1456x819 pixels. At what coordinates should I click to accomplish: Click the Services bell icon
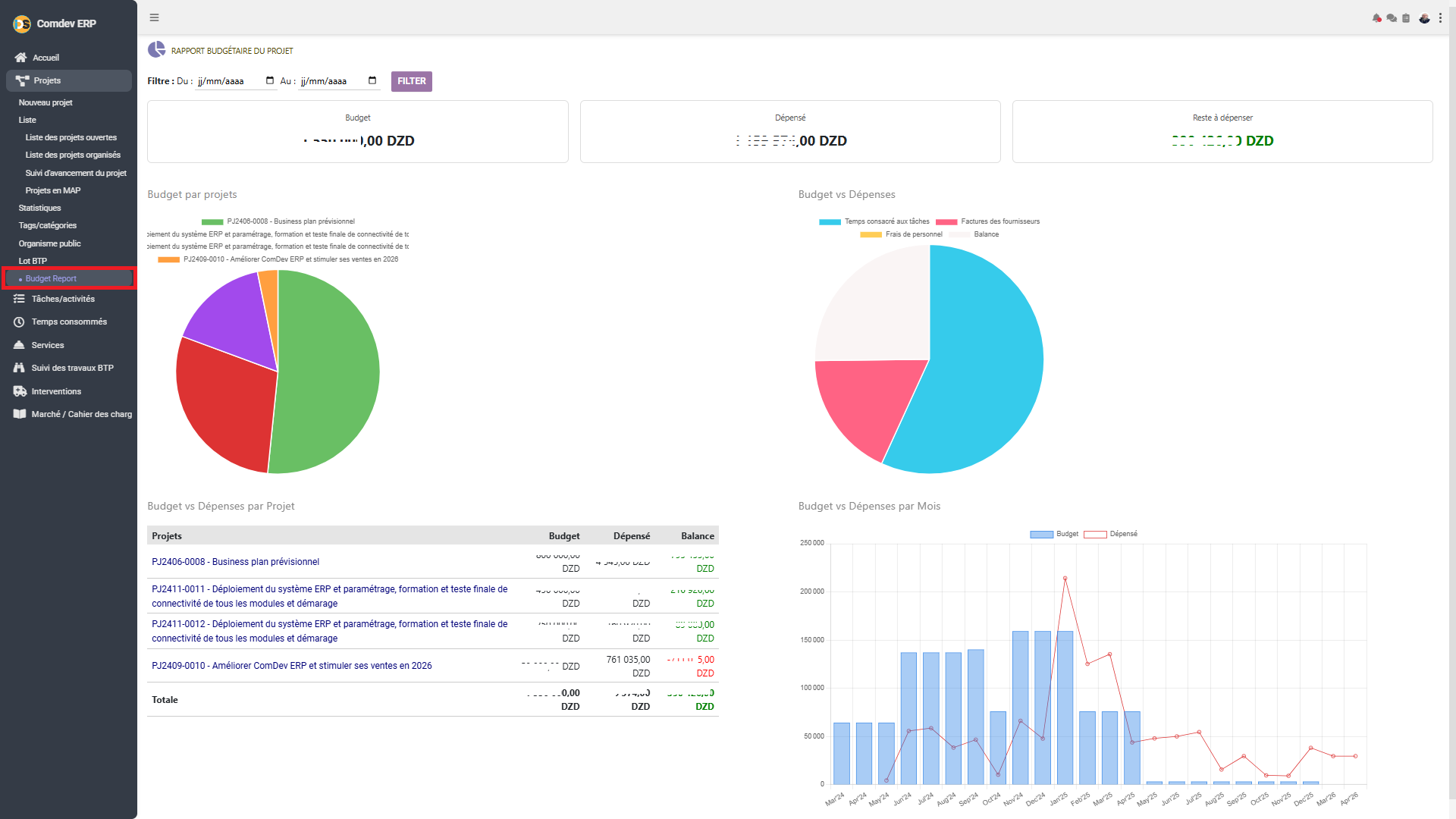pos(19,345)
